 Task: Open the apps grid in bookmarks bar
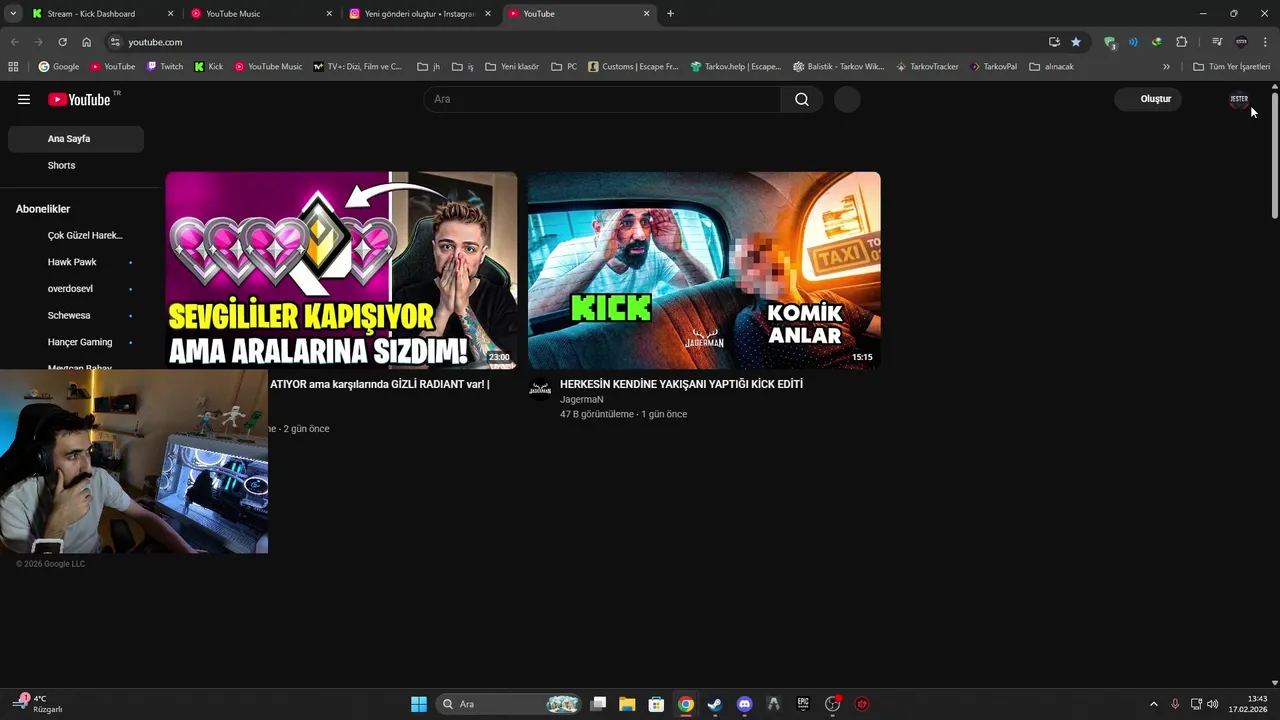click(x=13, y=67)
